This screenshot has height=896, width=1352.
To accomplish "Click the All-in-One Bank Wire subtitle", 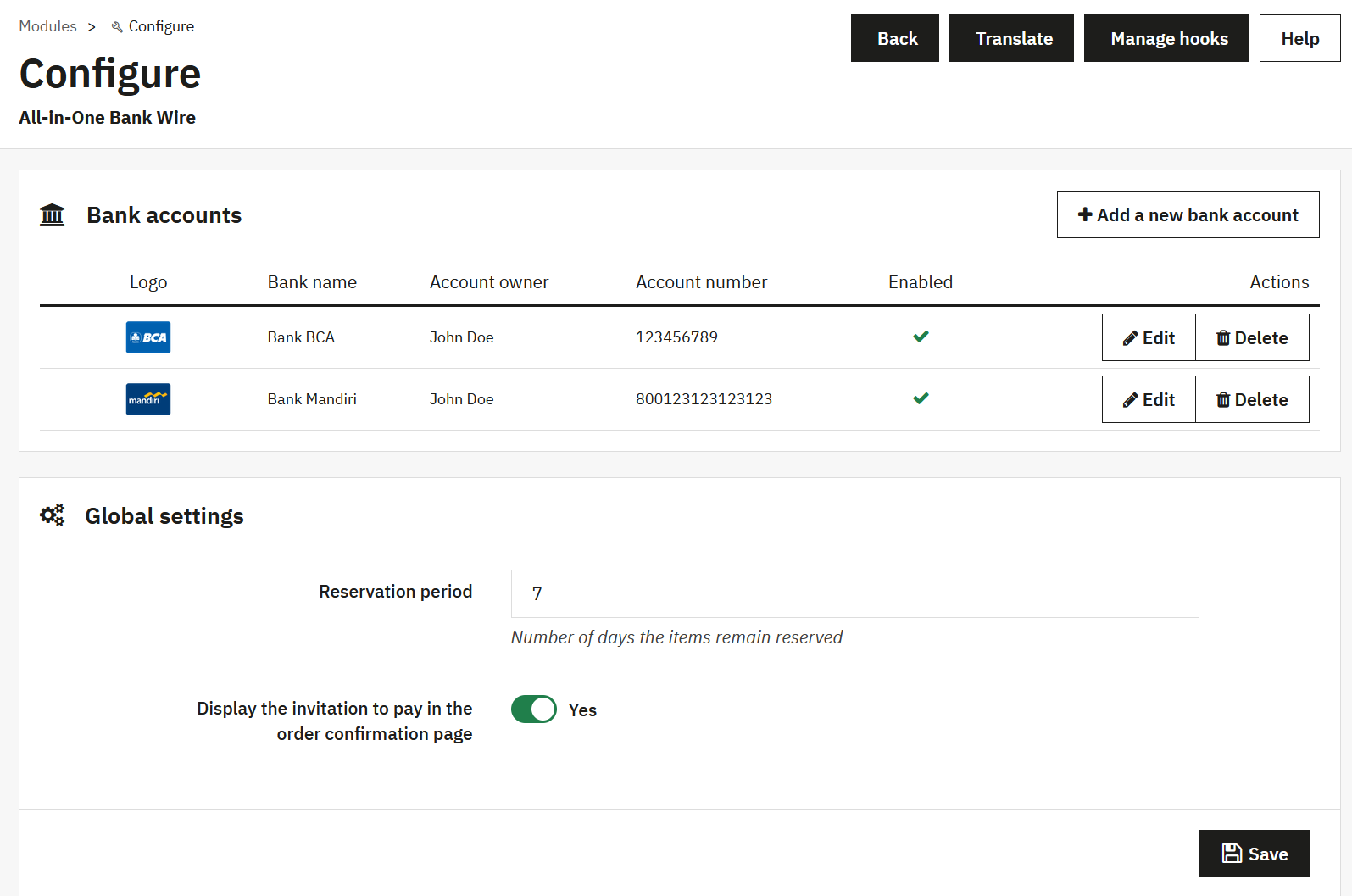I will (107, 118).
